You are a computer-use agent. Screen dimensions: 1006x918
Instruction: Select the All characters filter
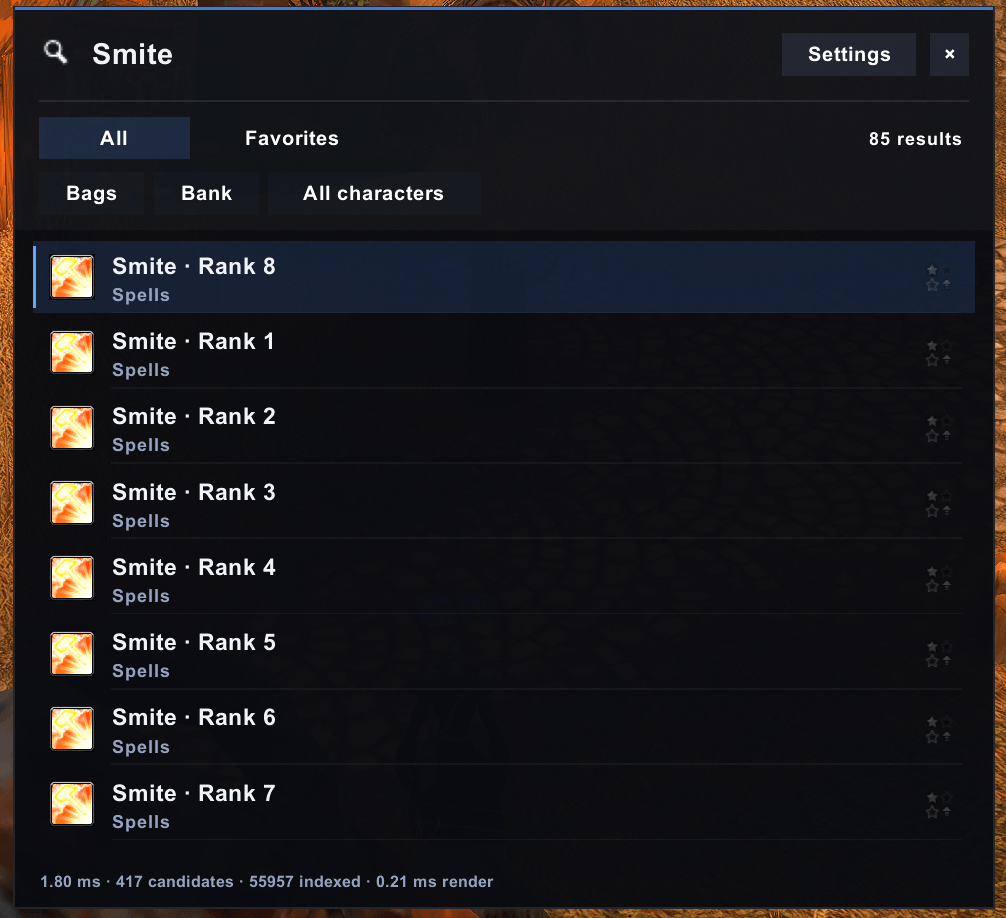click(x=373, y=193)
